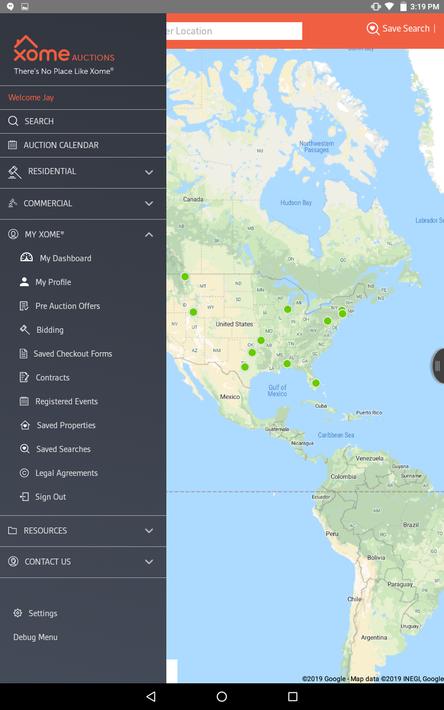Screen dimensions: 444x710
Task: Select the RESIDENTIAL menu label
Action: coord(52,171)
